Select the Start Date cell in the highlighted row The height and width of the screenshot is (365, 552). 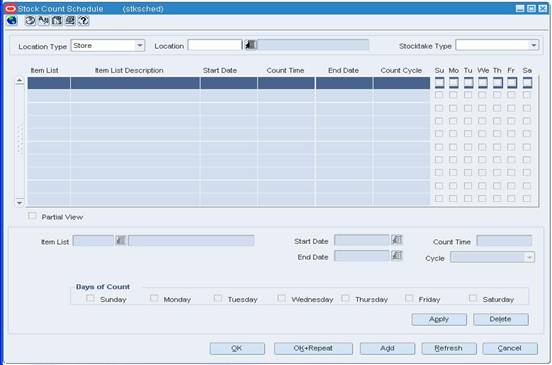pyautogui.click(x=229, y=83)
